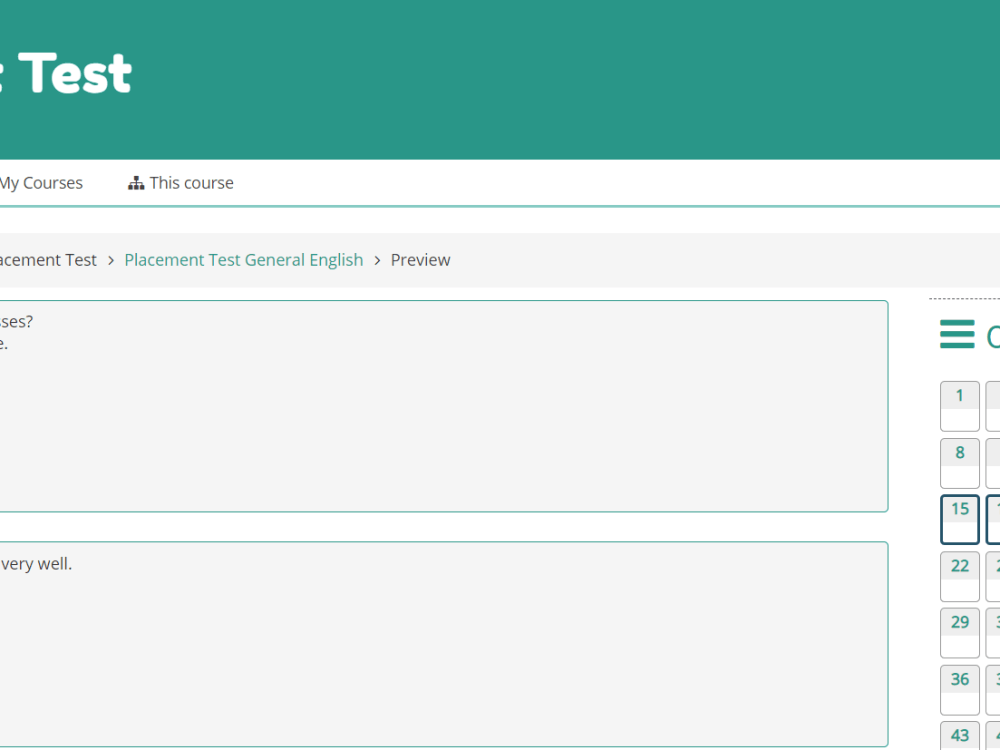
Task: Go to question 29 in quiz navigation
Action: [x=960, y=633]
